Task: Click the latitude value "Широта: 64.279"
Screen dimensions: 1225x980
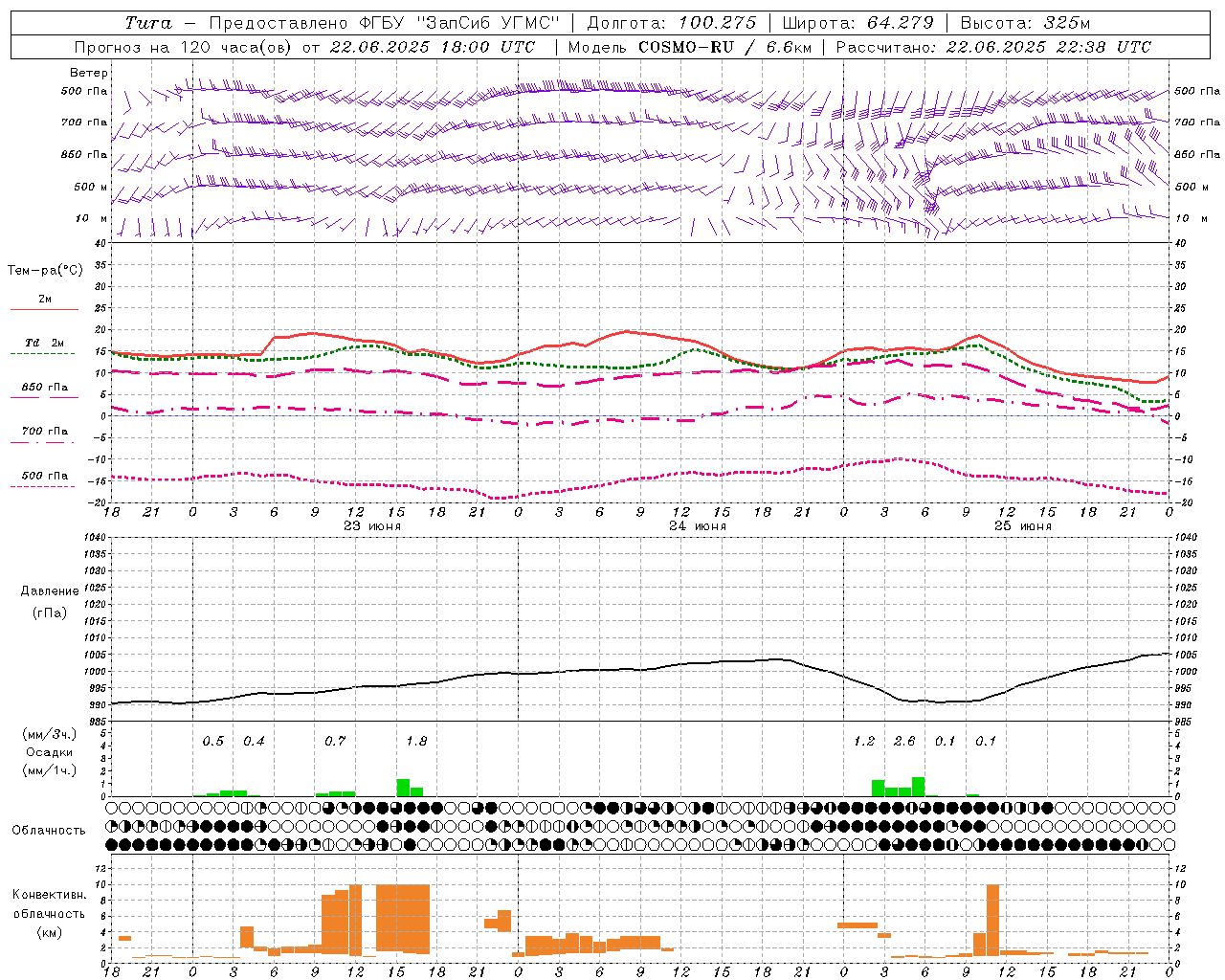Action: click(x=857, y=23)
